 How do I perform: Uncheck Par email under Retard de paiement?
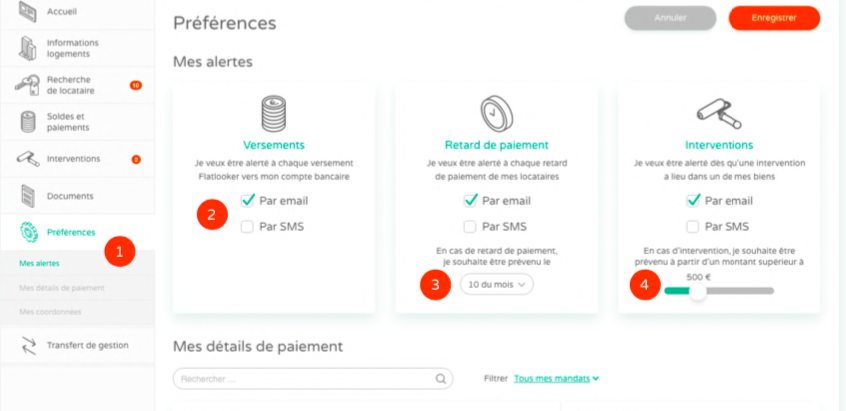point(470,201)
